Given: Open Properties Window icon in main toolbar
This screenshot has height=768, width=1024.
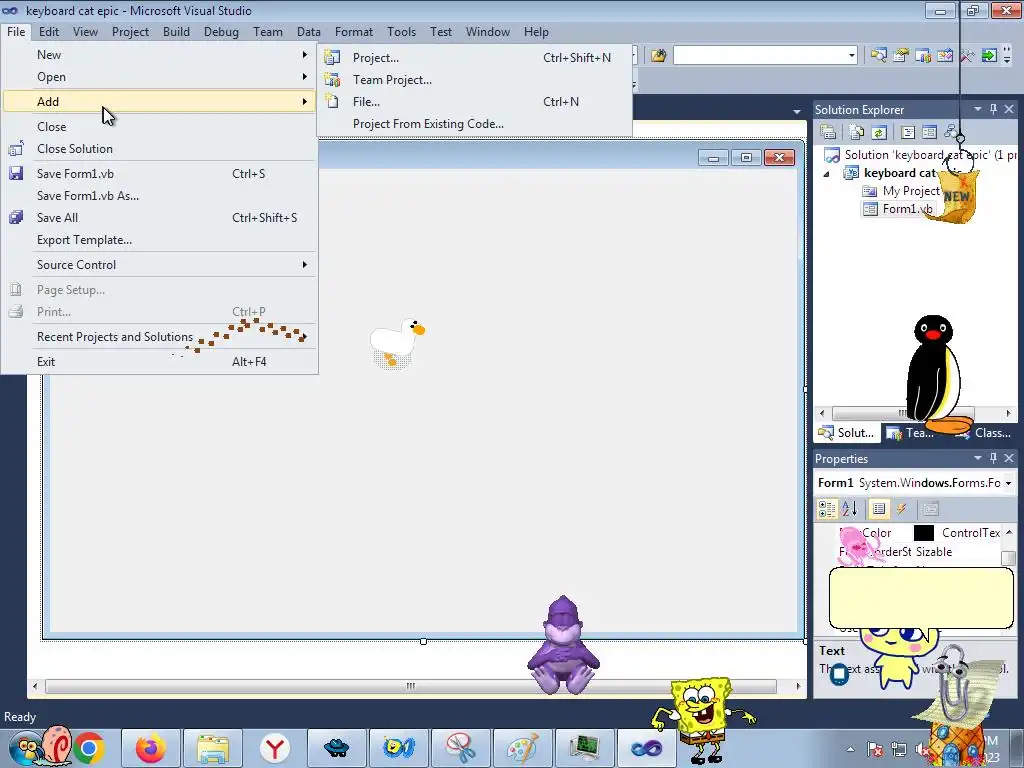Looking at the screenshot, I should [x=901, y=56].
